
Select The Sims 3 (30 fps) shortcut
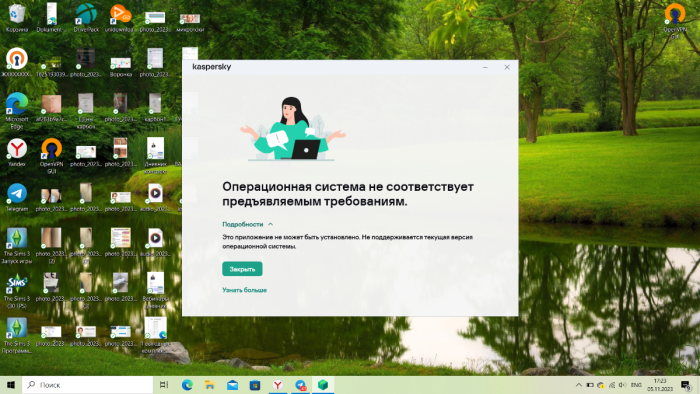point(17,290)
